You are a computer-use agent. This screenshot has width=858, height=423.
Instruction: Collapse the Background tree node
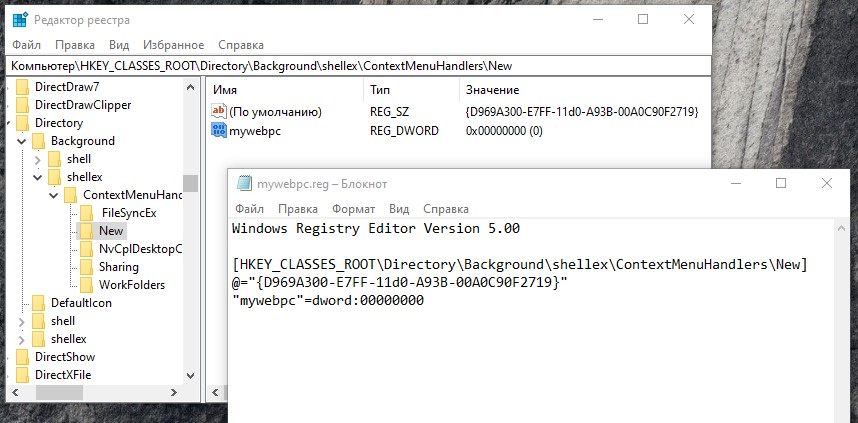point(21,141)
